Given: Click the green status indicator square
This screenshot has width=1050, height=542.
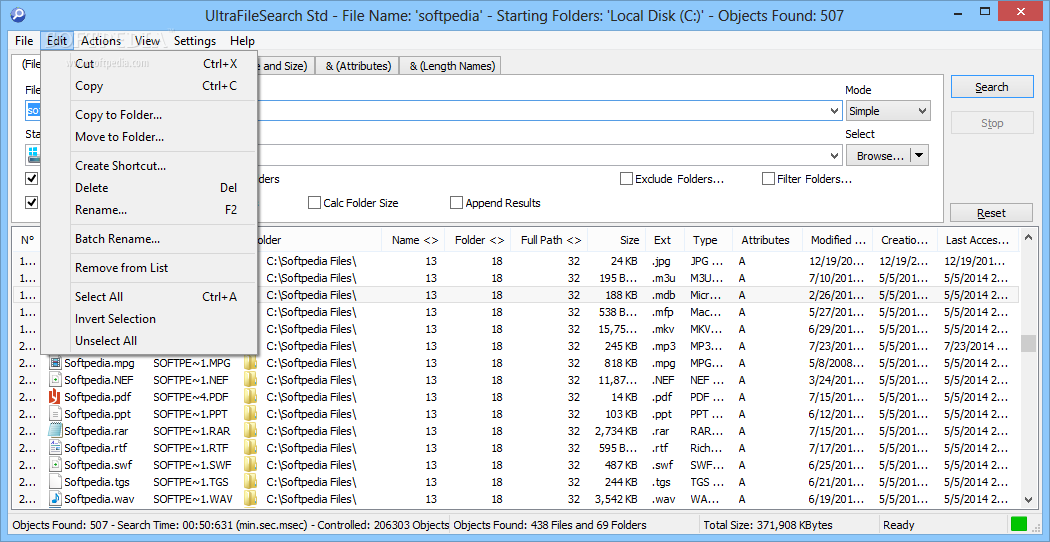Looking at the screenshot, I should point(1019,525).
